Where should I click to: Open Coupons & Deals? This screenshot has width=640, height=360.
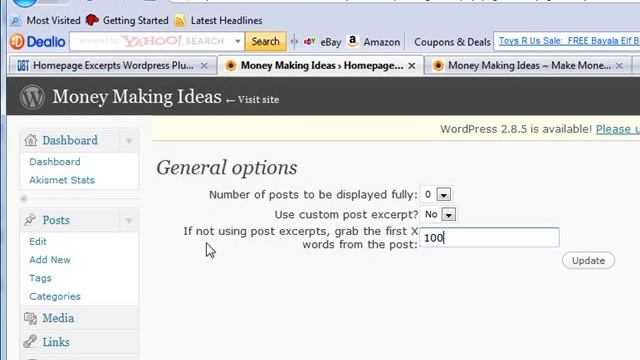[x=452, y=42]
